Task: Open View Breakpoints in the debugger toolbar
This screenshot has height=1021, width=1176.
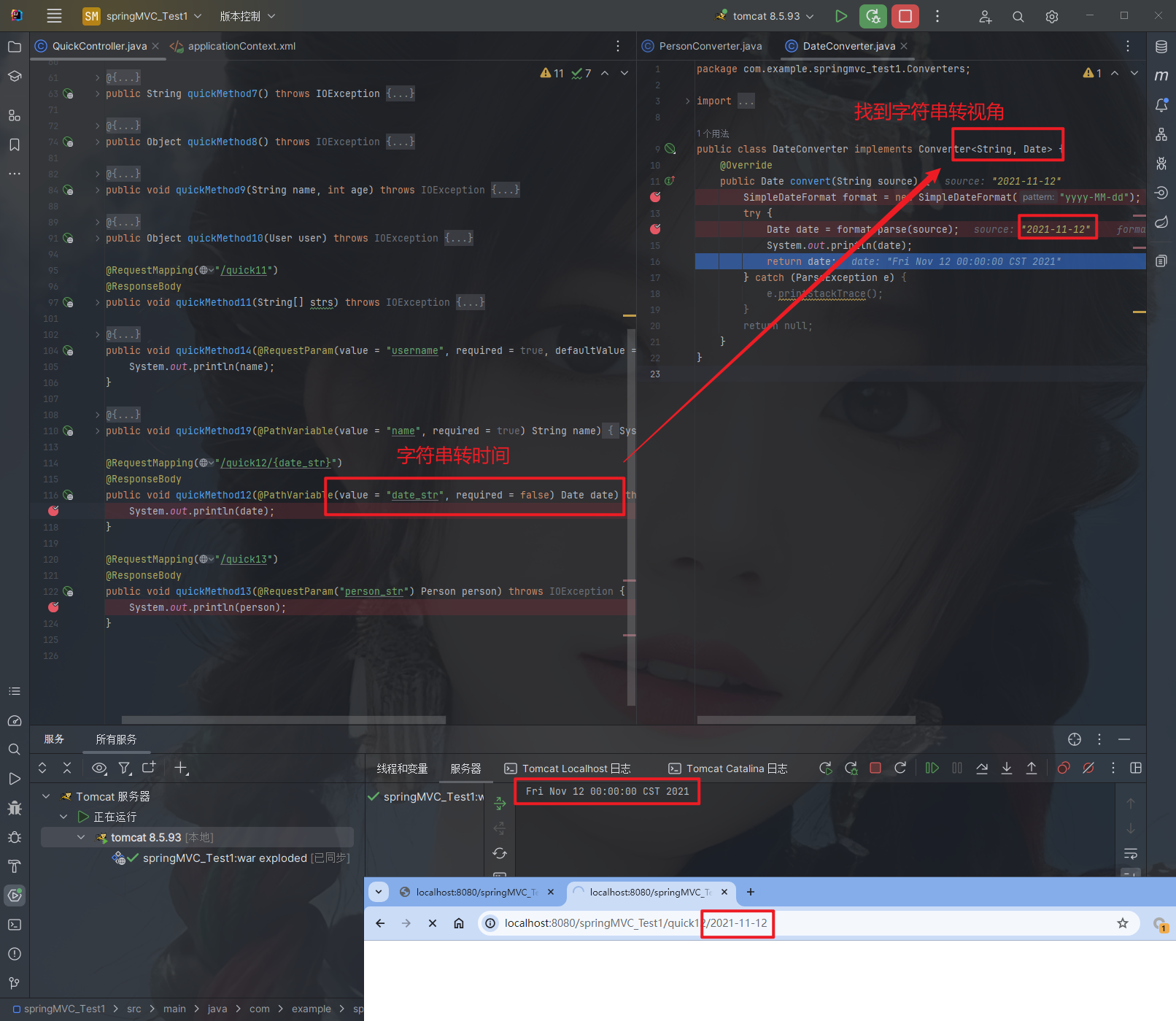Action: (x=1064, y=768)
